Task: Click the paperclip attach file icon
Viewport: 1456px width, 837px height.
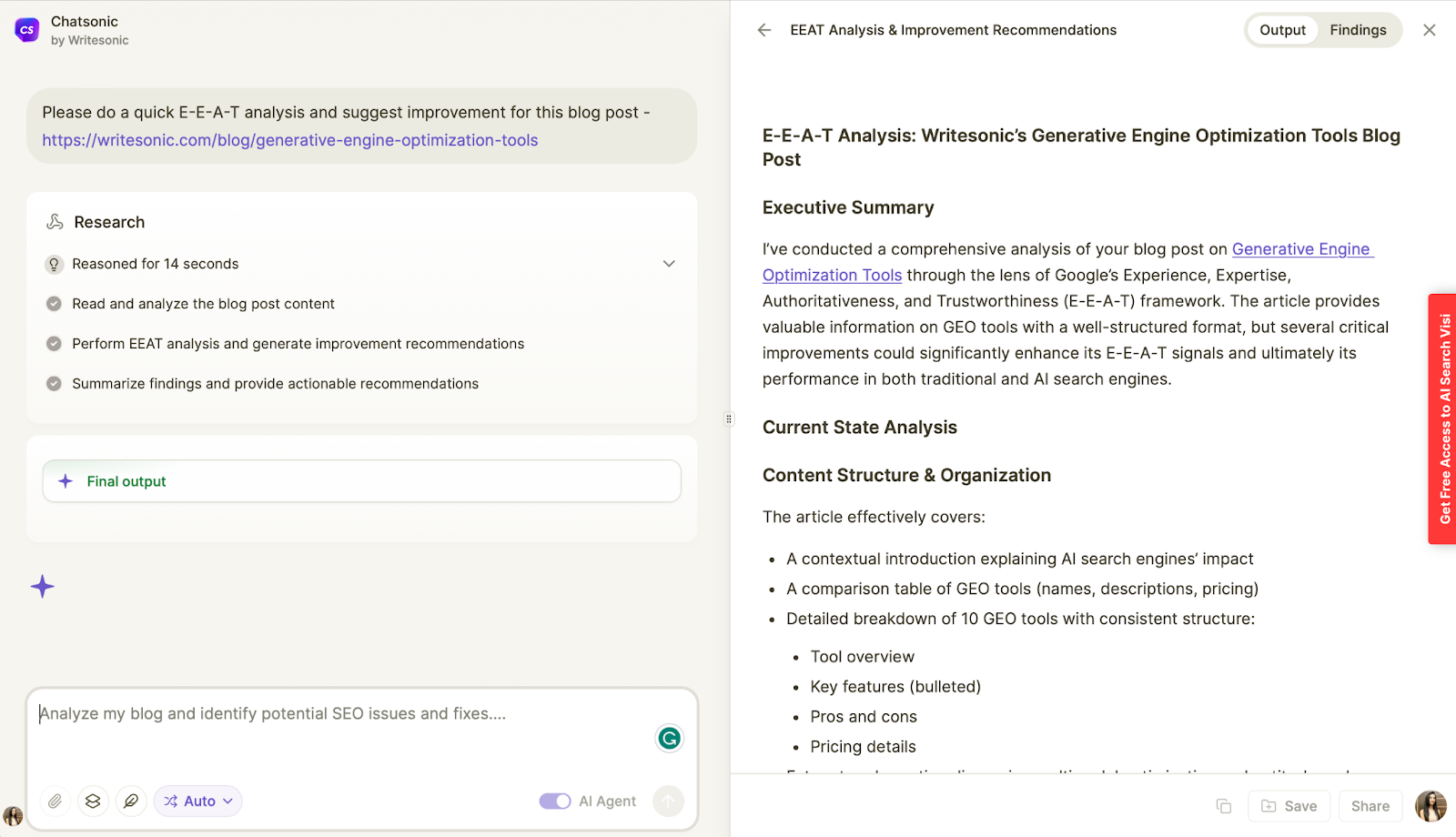Action: tap(56, 802)
